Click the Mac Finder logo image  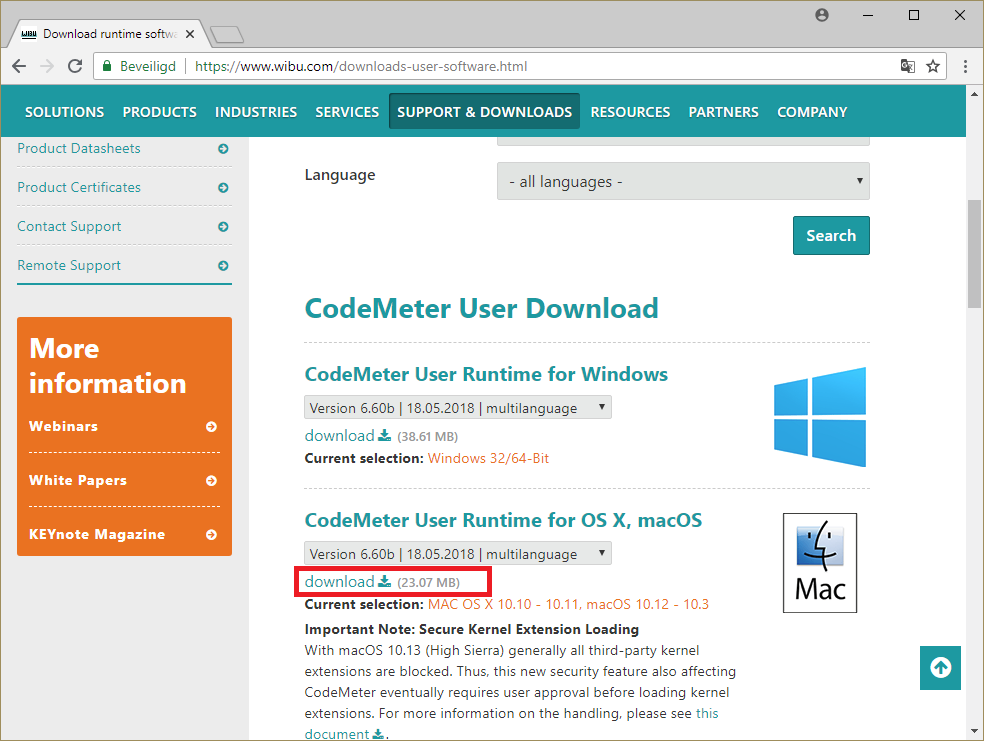(x=820, y=563)
